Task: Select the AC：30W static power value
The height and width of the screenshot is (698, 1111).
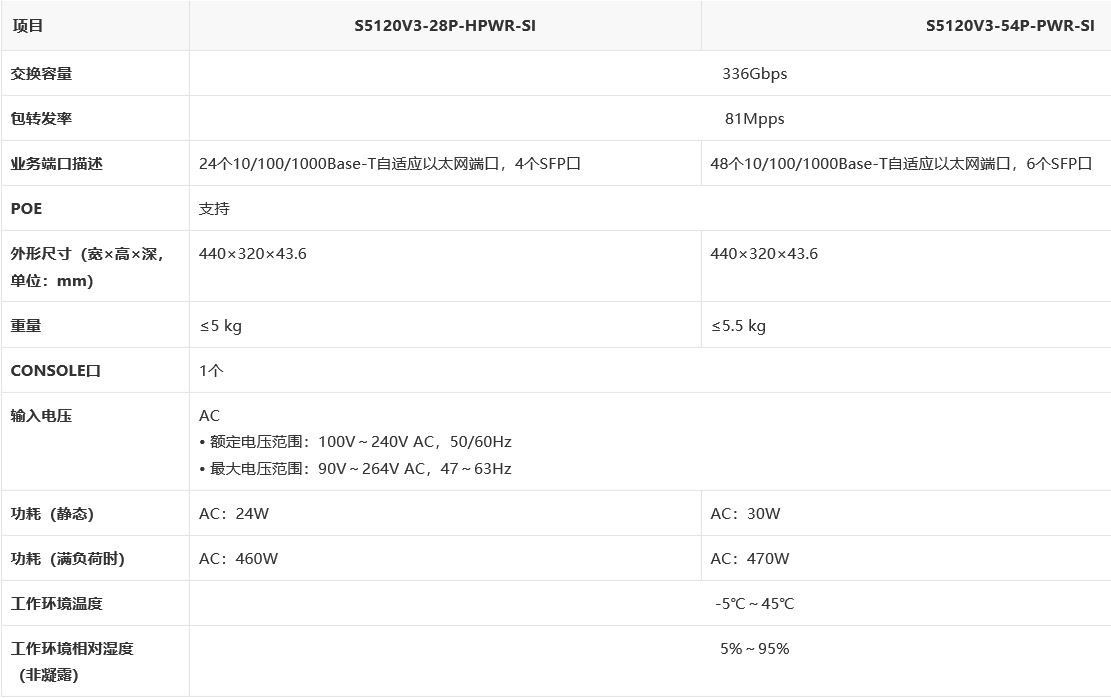Action: pyautogui.click(x=745, y=514)
